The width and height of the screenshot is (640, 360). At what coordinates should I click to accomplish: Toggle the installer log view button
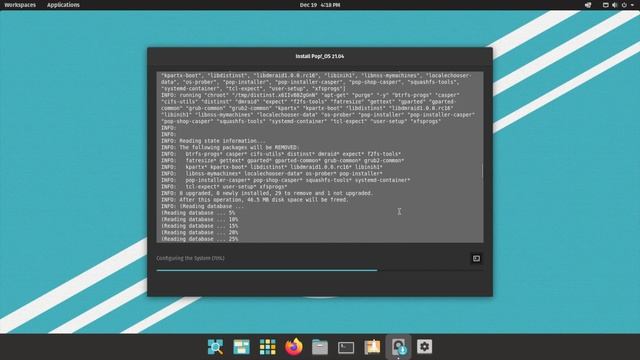click(476, 258)
